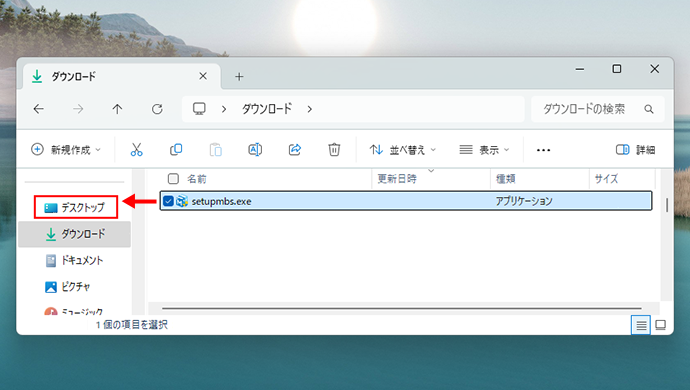Go back with the left arrow
The height and width of the screenshot is (390, 690).
coord(39,109)
